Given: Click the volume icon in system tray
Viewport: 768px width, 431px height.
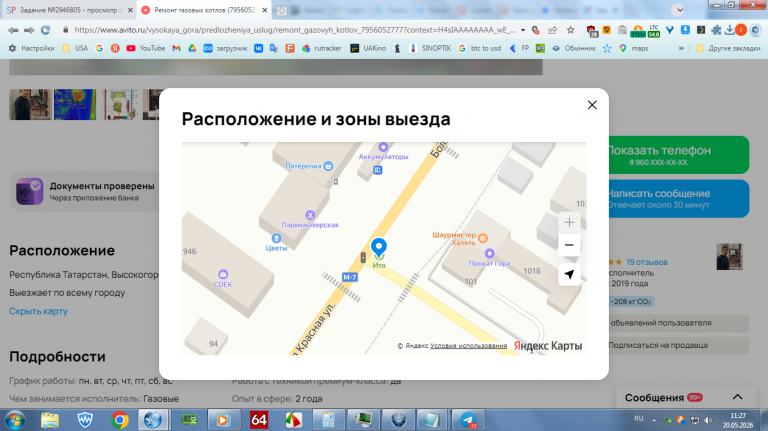Looking at the screenshot, I should [x=708, y=420].
